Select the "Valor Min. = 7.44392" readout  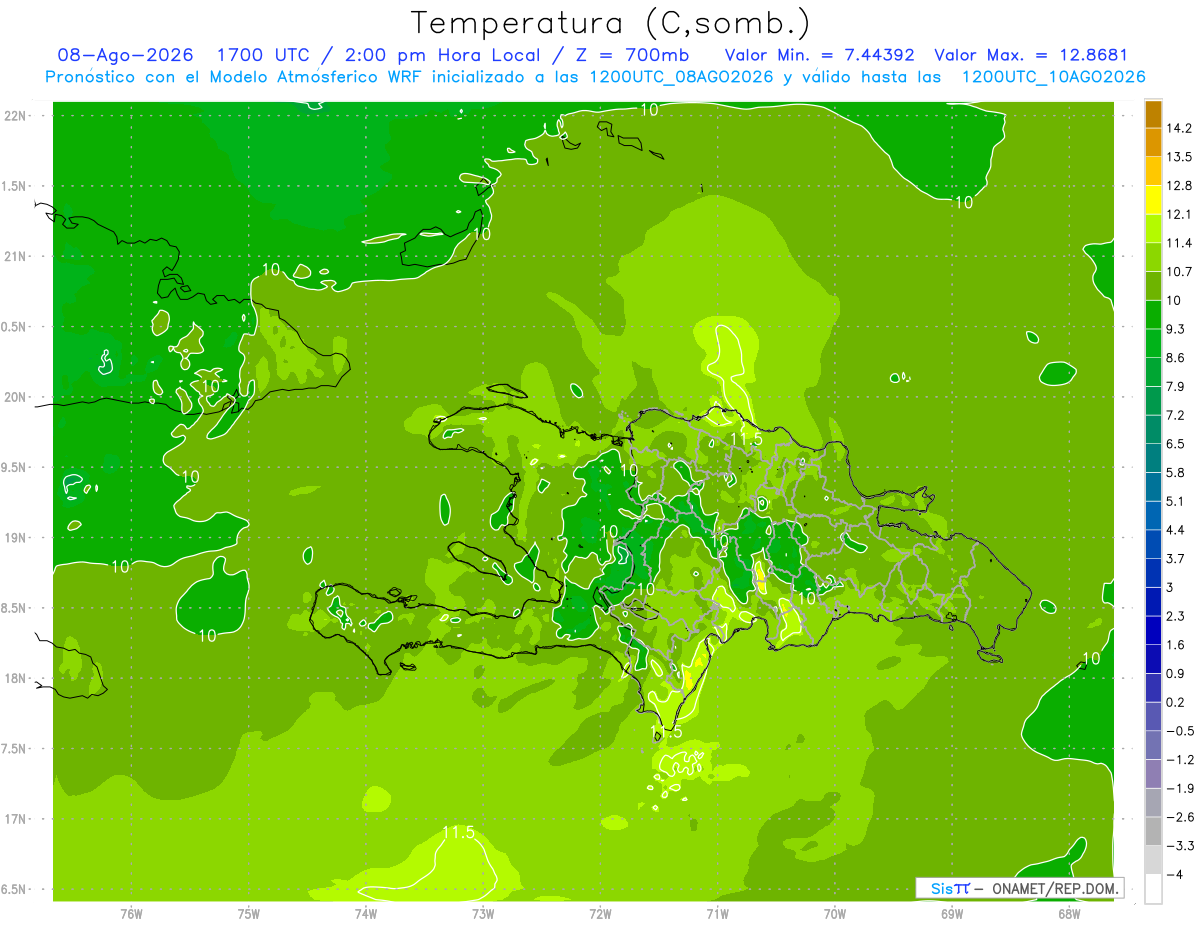(x=820, y=55)
